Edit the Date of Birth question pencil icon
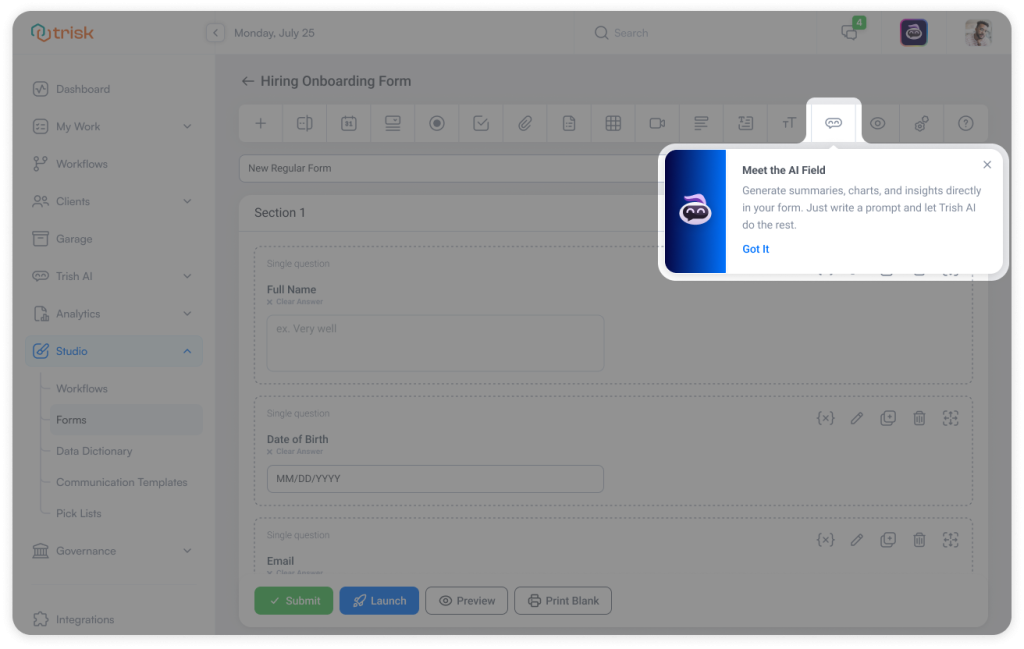This screenshot has width=1024, height=649. 857,418
